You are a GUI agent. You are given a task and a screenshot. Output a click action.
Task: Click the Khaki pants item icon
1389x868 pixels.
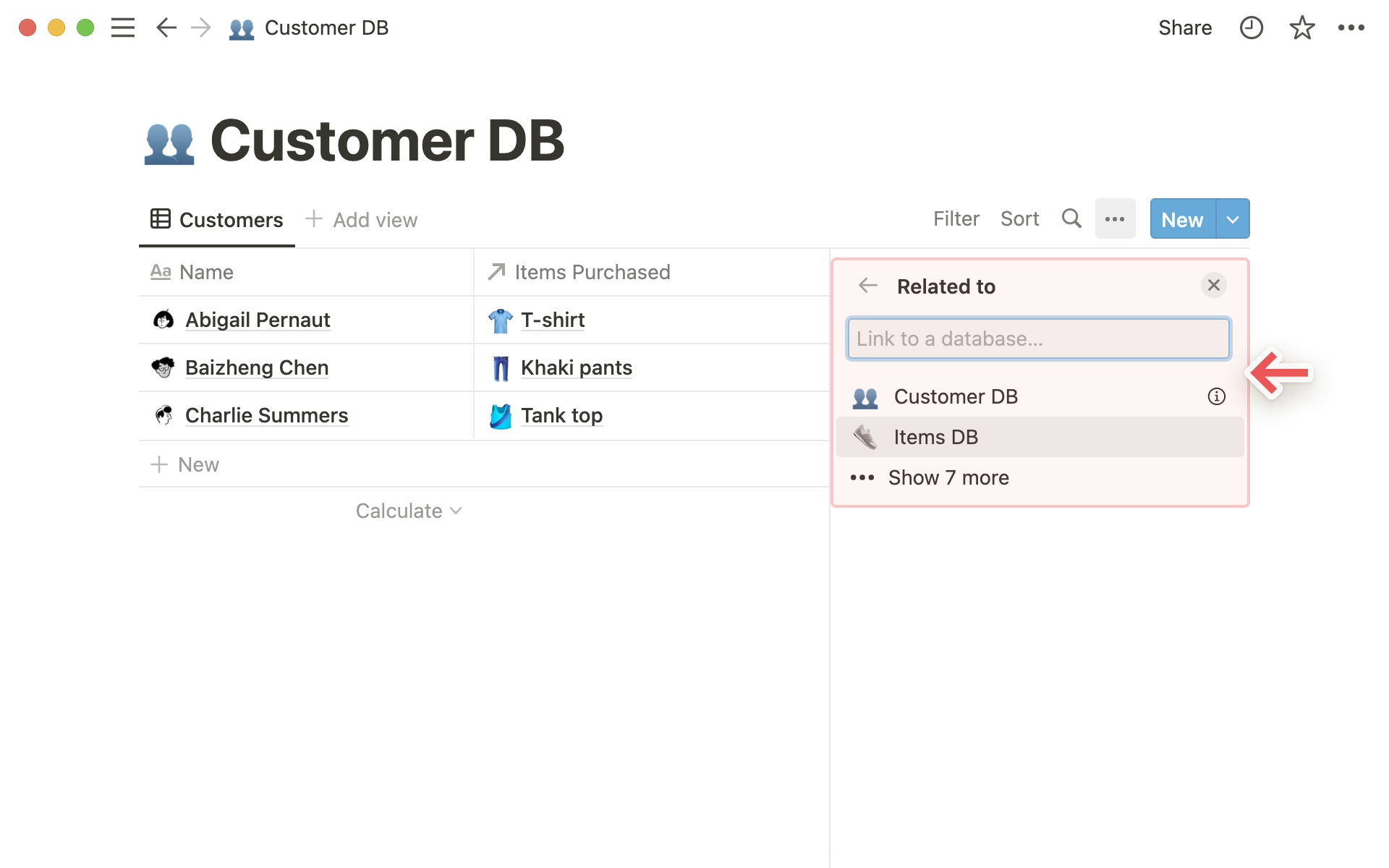[x=499, y=367]
